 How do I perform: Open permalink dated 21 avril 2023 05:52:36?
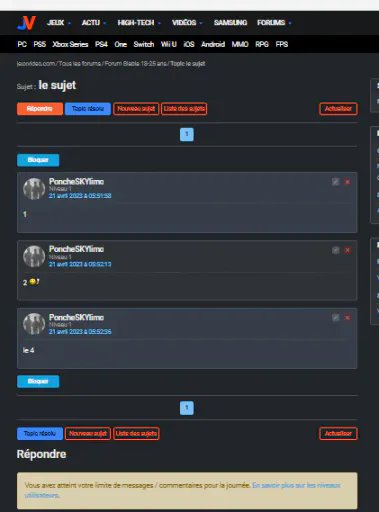(x=80, y=332)
